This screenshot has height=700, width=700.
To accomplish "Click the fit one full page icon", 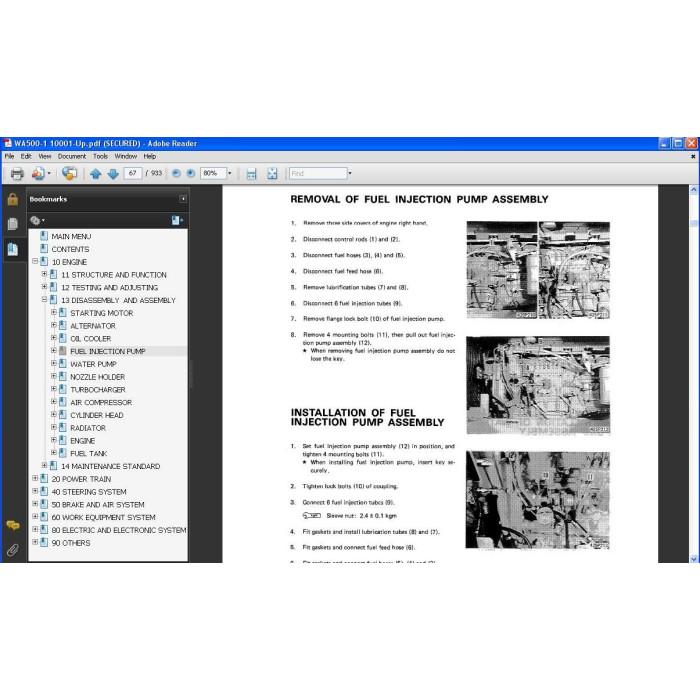I will click(272, 174).
